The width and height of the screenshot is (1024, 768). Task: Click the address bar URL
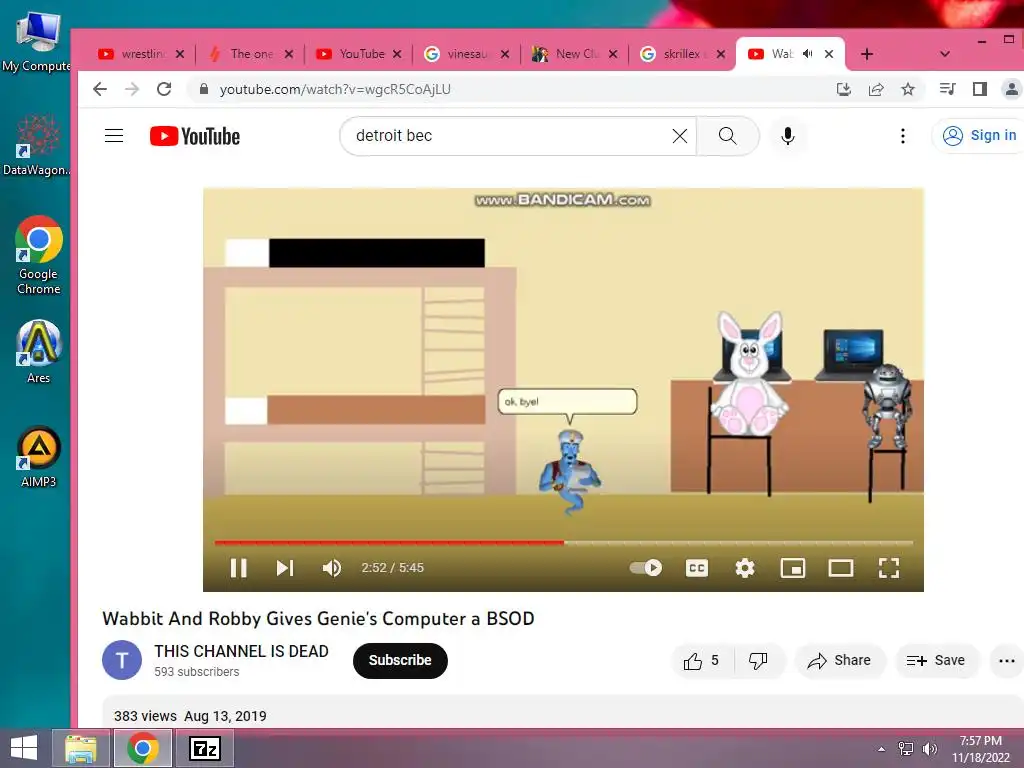(335, 89)
